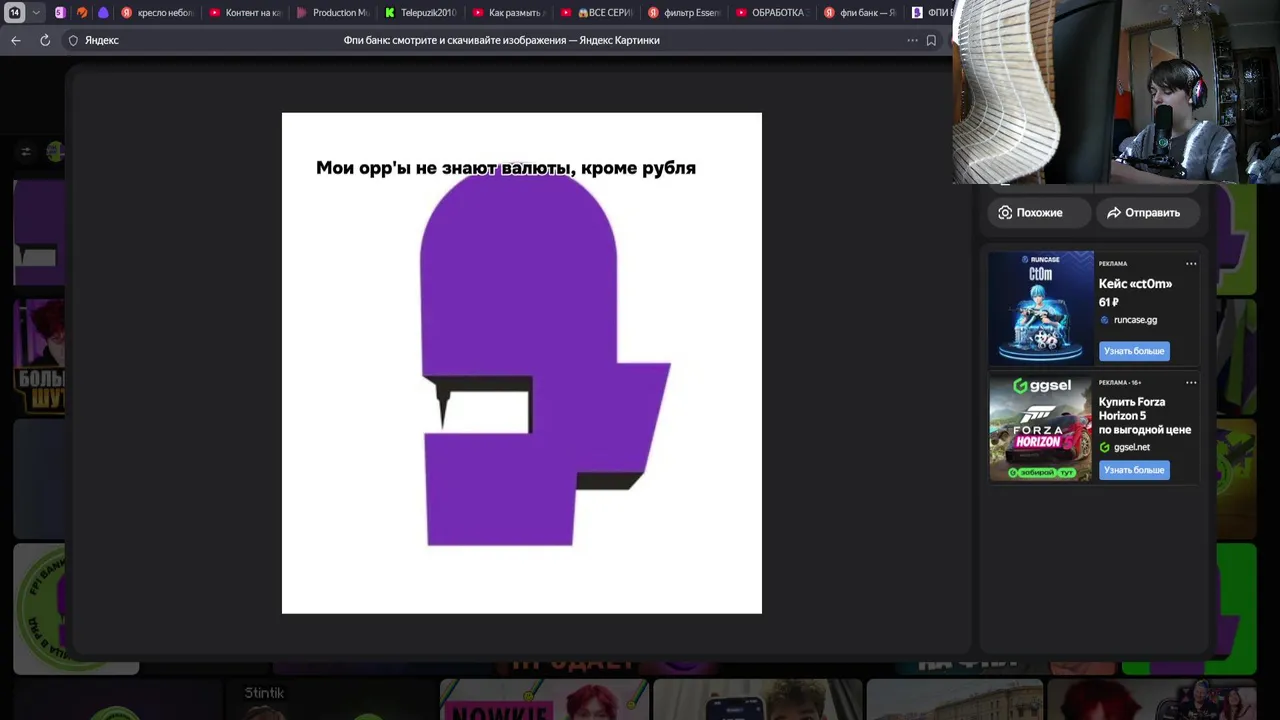Screen dimensions: 1280x720
Task: Open the 'Кейс «ct0m»' ad title
Action: click(x=1135, y=284)
